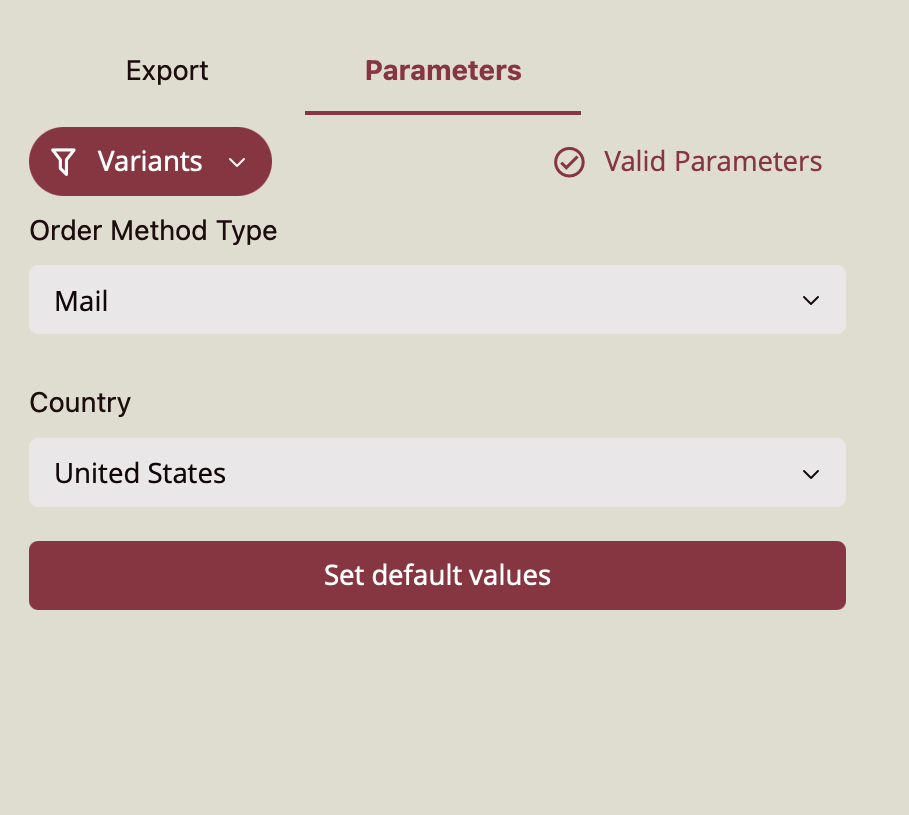Expand the Variants chevron arrow

[x=237, y=162]
